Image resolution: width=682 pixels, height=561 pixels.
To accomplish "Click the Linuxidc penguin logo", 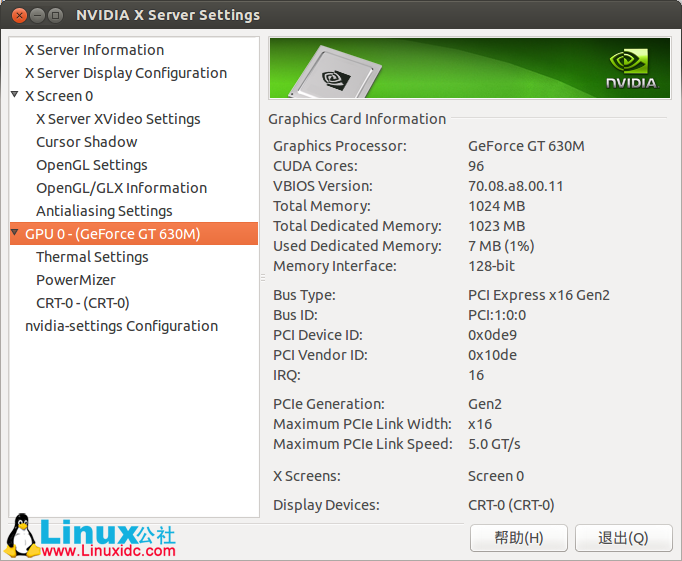I will tap(20, 537).
